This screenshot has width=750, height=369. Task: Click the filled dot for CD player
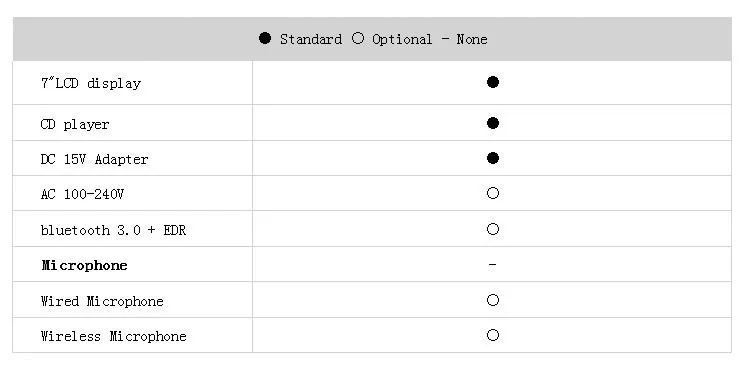[493, 123]
